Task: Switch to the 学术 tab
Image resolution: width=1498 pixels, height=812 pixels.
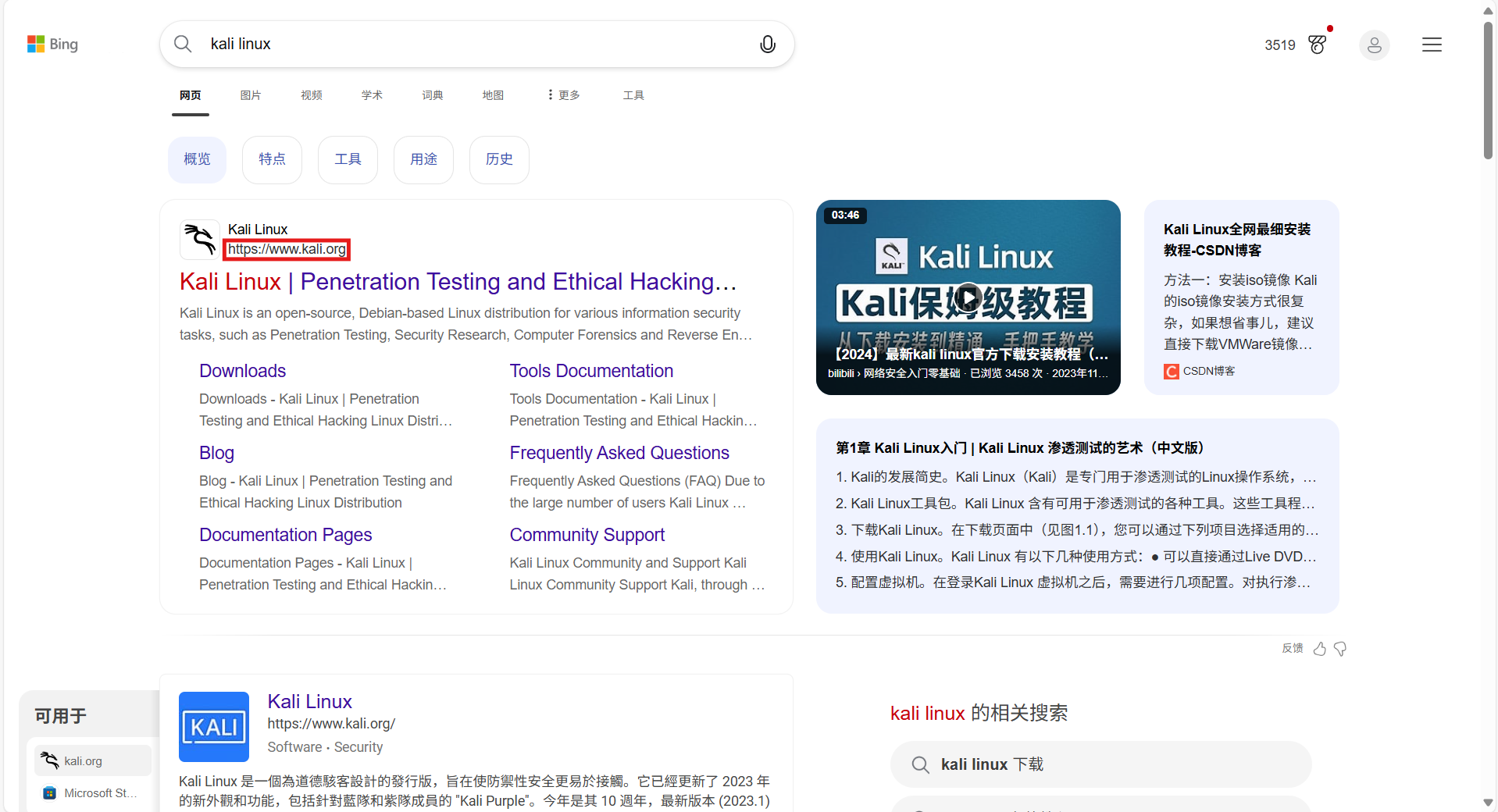Action: [x=372, y=94]
